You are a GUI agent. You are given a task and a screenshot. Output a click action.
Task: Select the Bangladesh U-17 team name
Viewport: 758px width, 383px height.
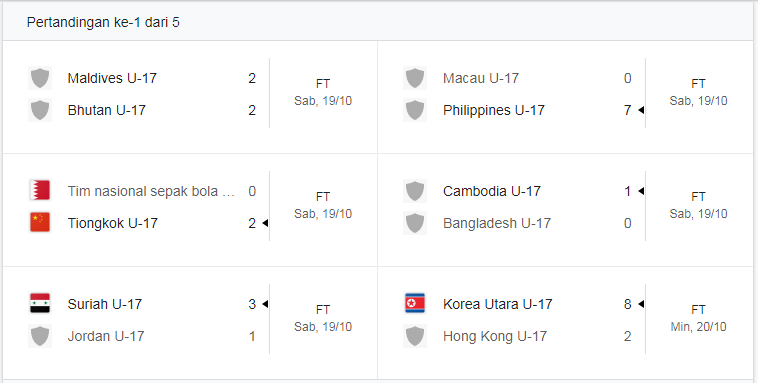497,223
